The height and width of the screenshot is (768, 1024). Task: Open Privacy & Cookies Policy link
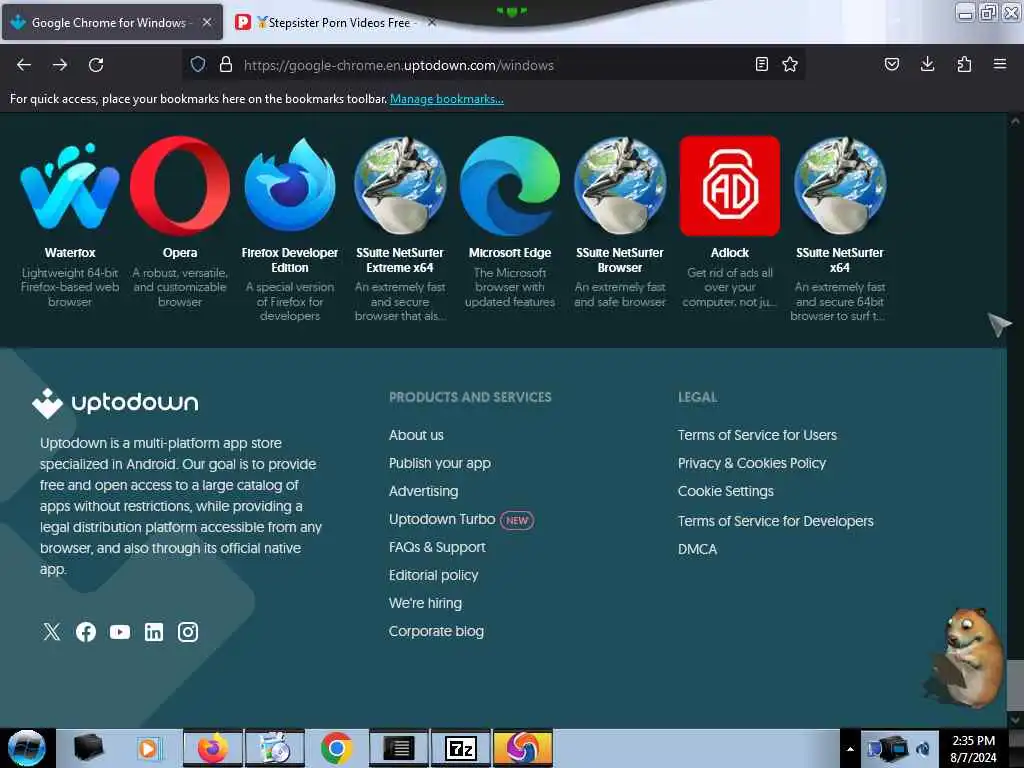point(752,463)
